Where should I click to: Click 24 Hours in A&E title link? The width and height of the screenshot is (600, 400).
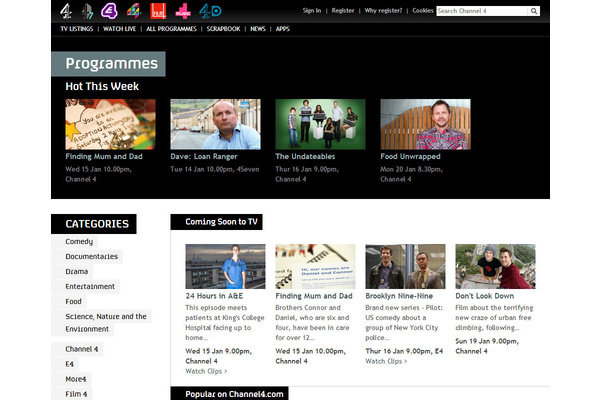tap(214, 296)
